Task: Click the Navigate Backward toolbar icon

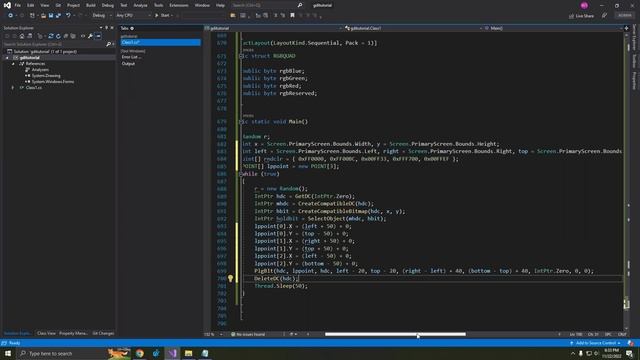Action: pos(10,16)
